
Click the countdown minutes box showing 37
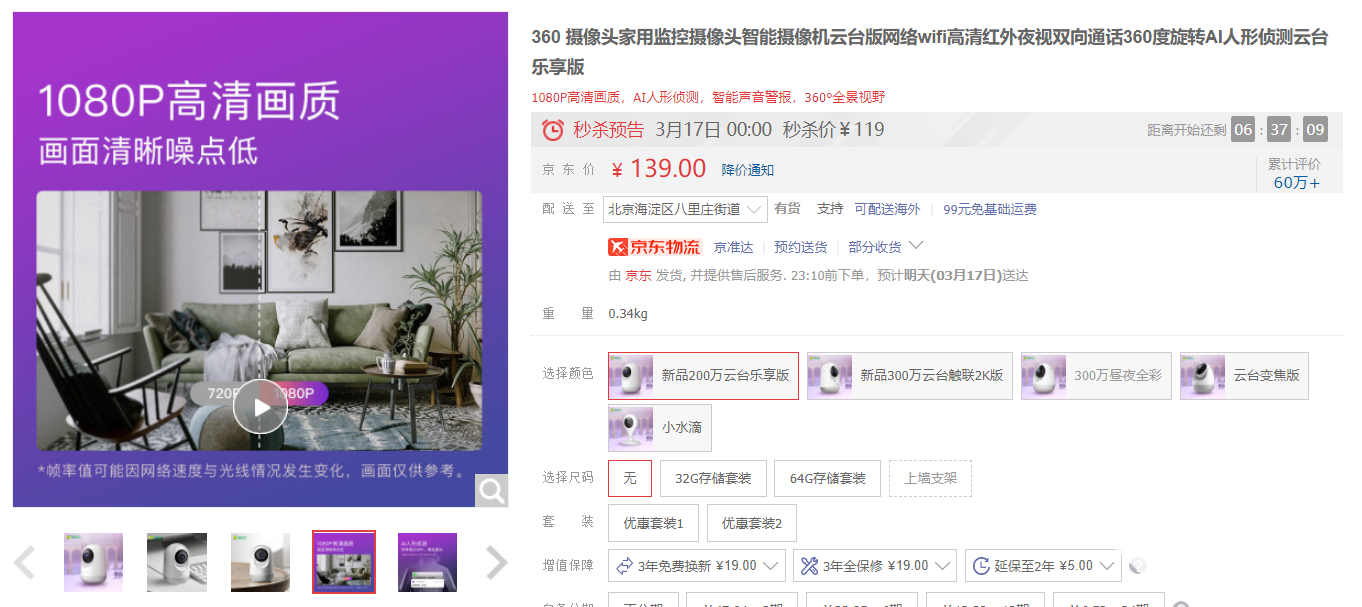(x=1279, y=130)
